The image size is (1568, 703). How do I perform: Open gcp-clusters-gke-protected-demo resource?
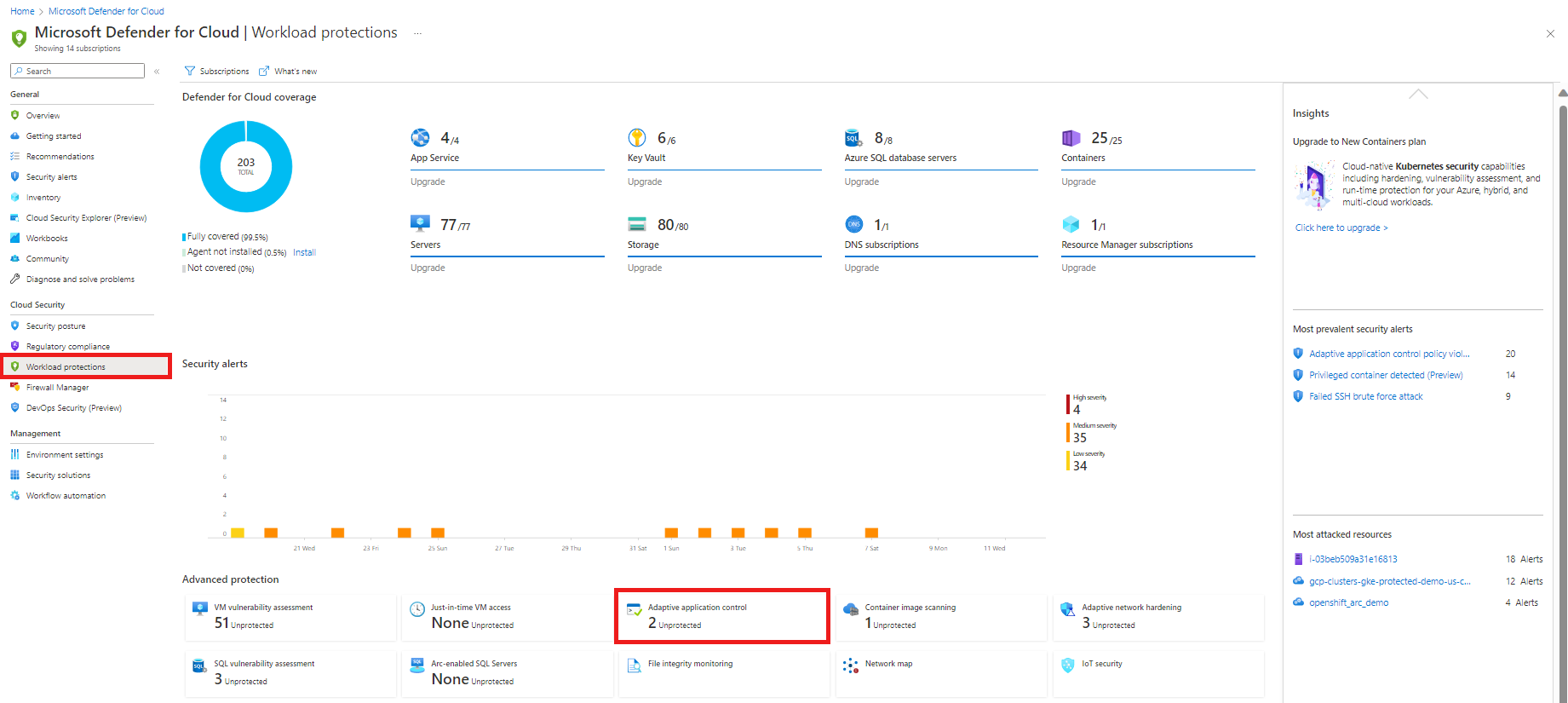coord(1390,582)
